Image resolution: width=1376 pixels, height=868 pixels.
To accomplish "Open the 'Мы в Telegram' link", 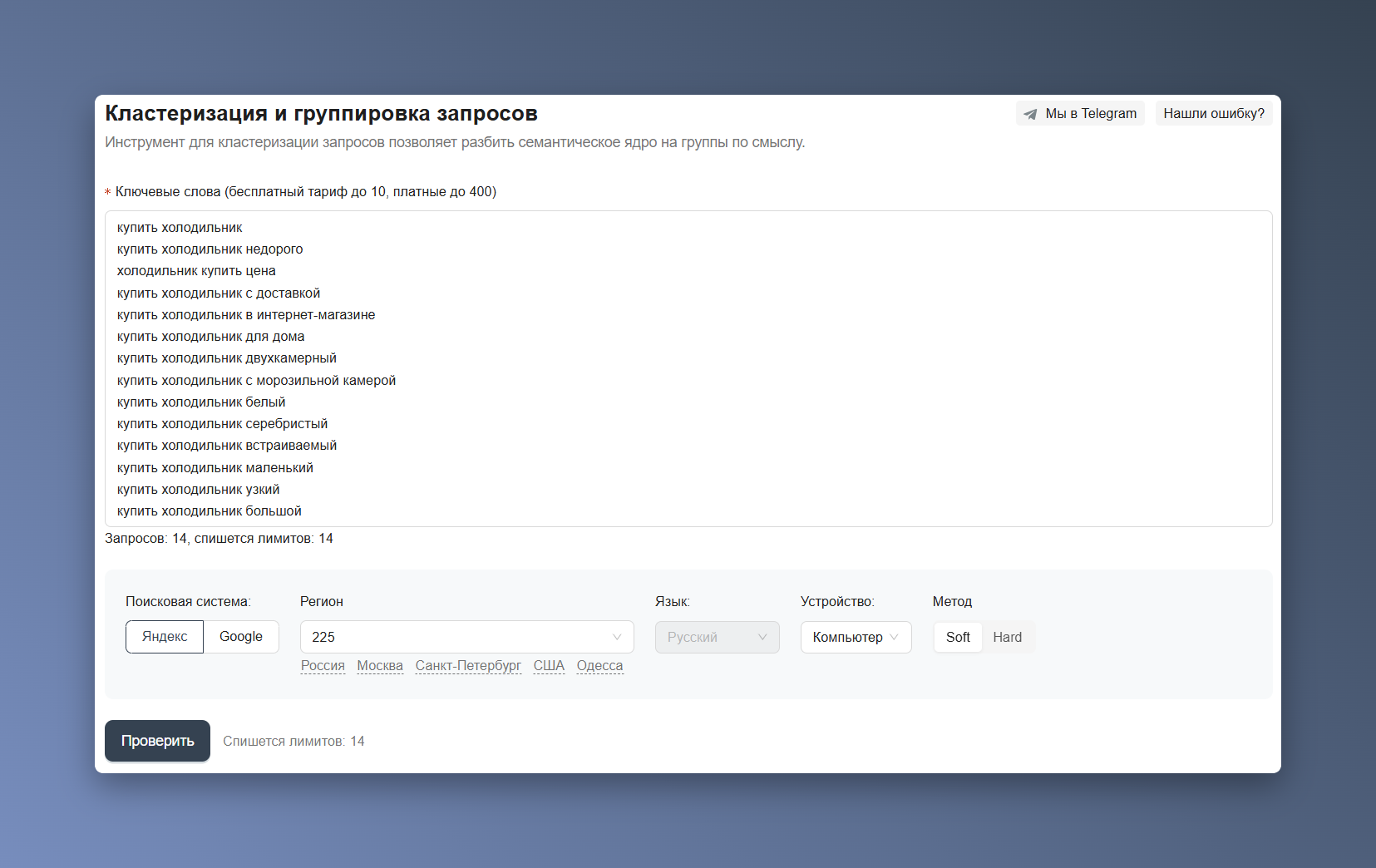I will pos(1080,114).
